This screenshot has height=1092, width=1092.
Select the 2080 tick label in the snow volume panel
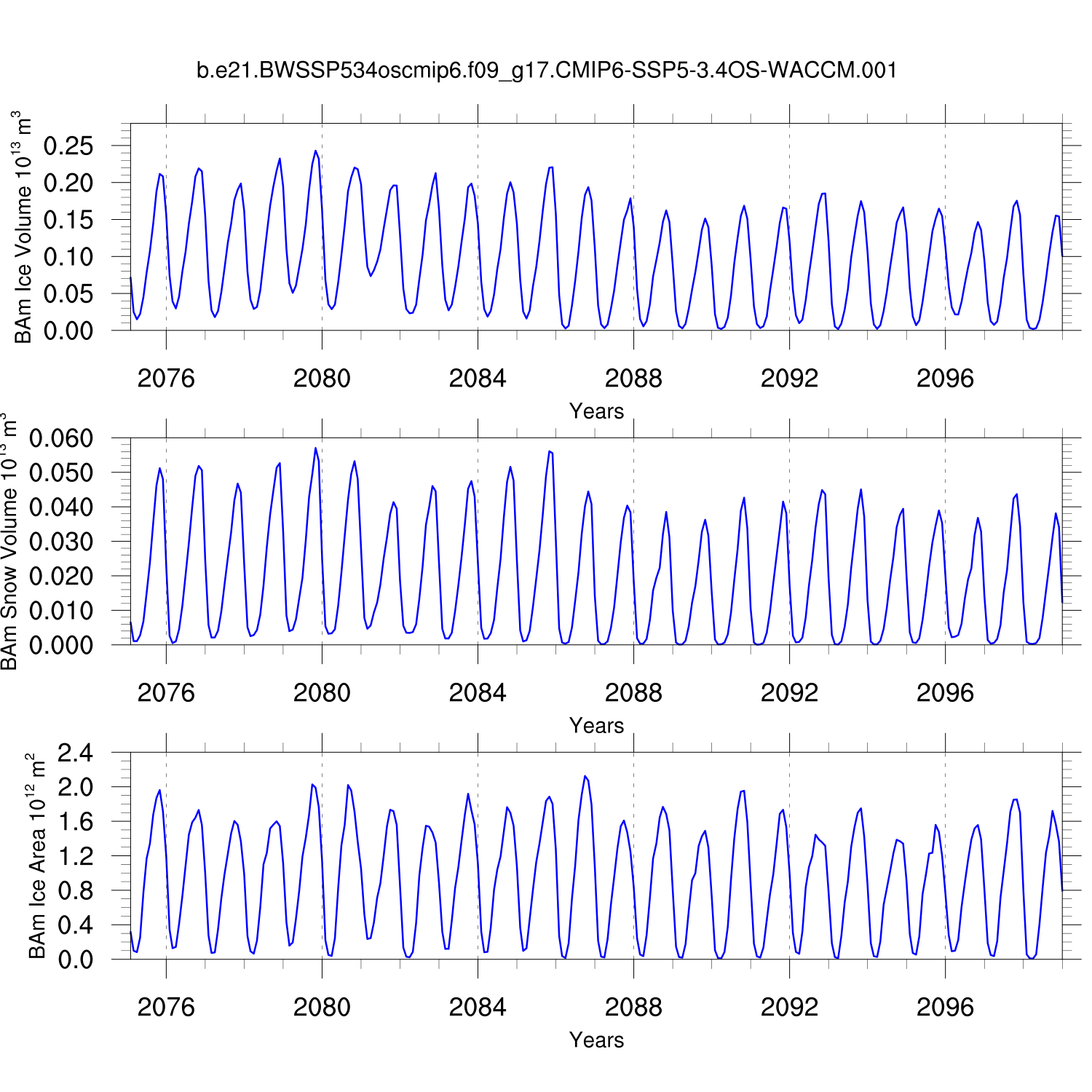(322, 693)
